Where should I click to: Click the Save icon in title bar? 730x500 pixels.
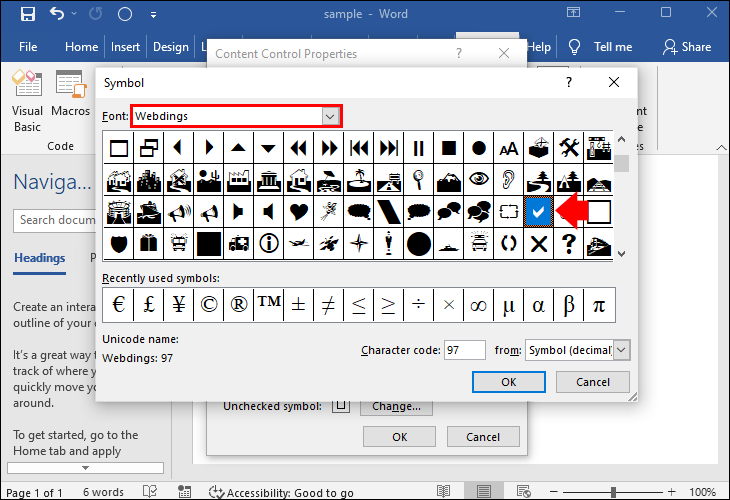[x=27, y=14]
